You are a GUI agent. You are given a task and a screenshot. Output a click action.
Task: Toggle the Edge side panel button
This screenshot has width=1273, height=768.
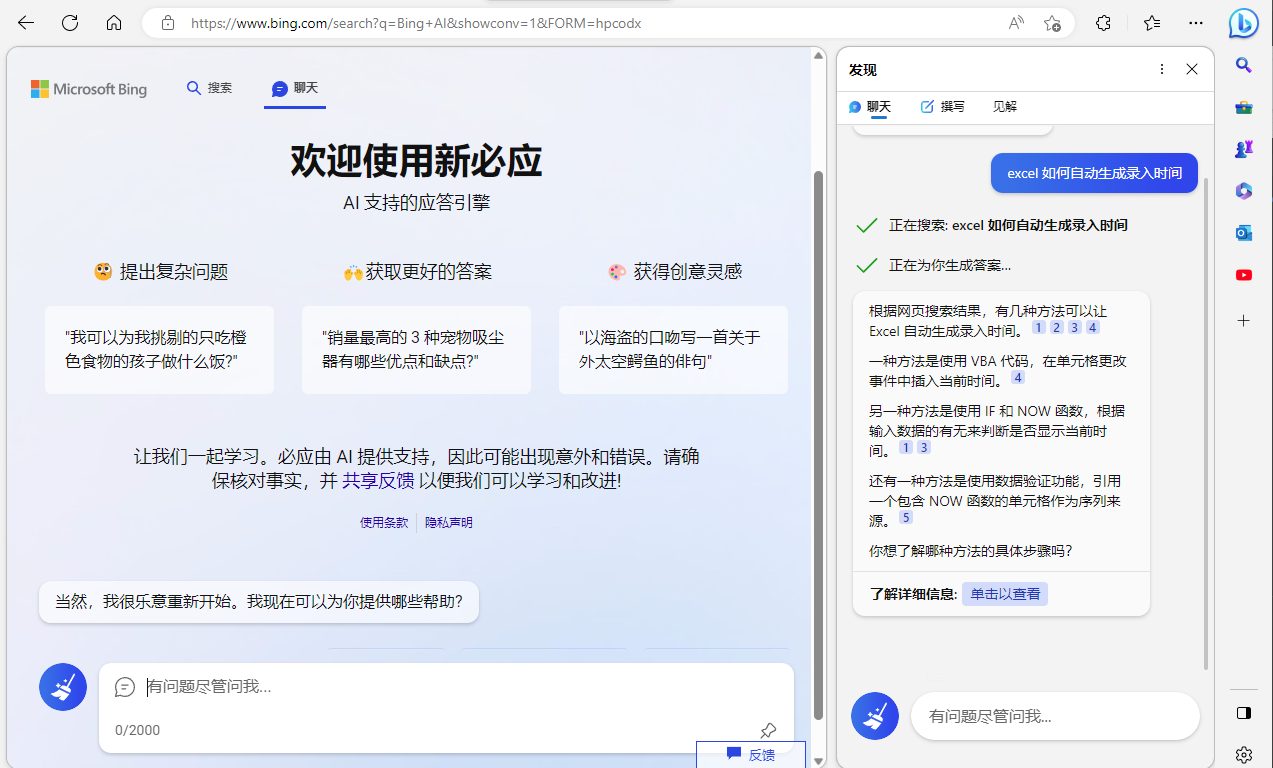(1243, 713)
